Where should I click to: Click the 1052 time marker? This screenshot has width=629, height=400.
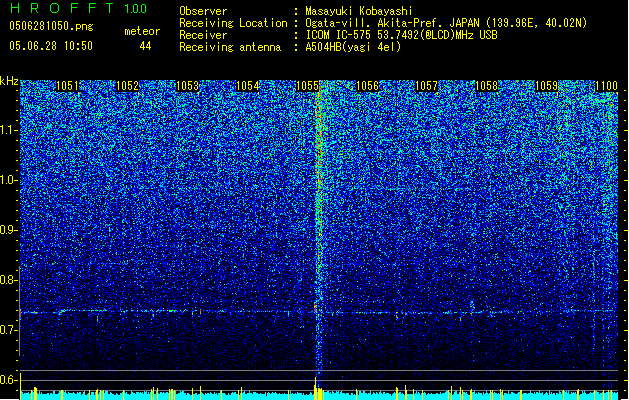coord(127,86)
